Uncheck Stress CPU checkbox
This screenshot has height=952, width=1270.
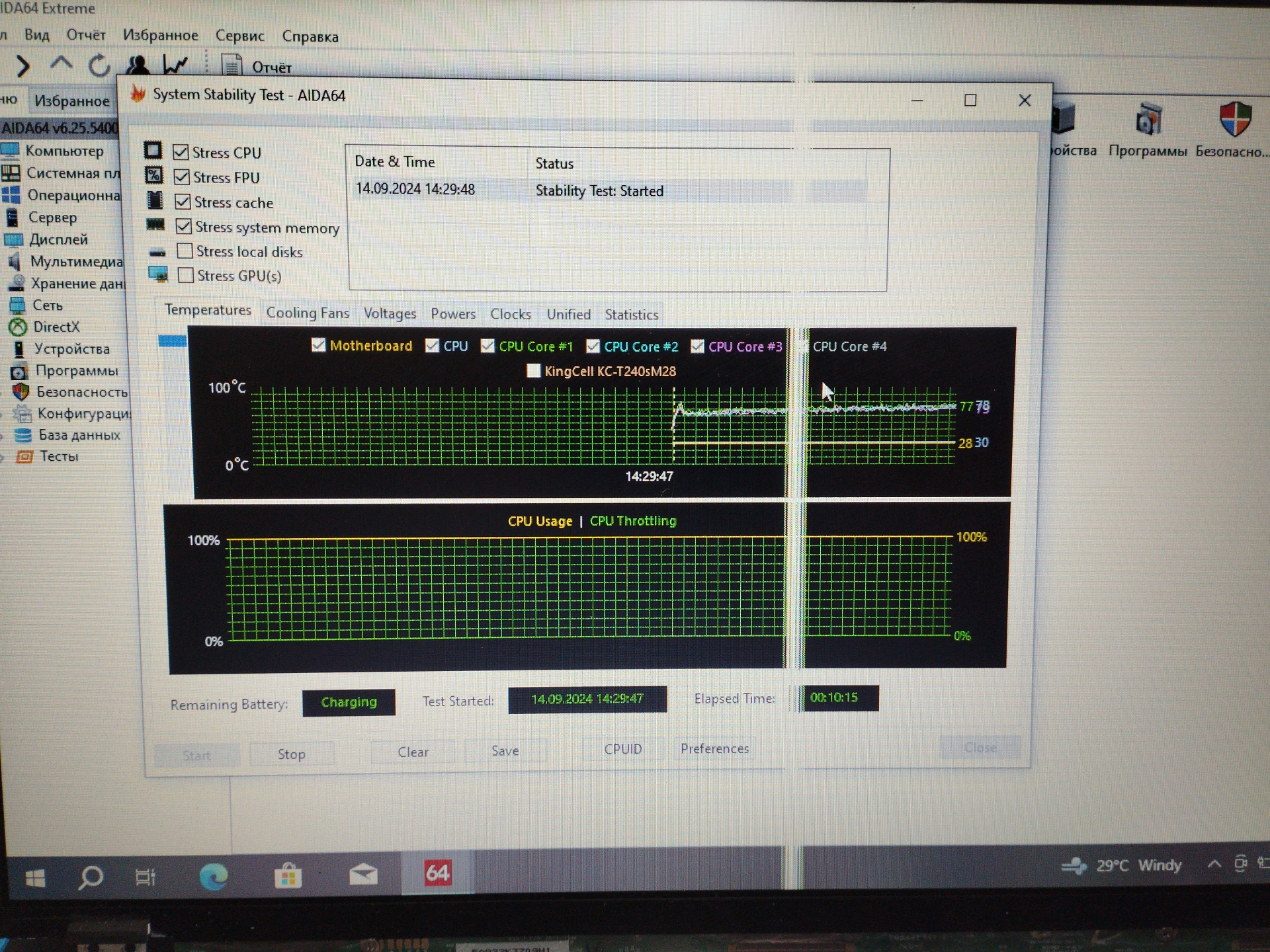[181, 152]
